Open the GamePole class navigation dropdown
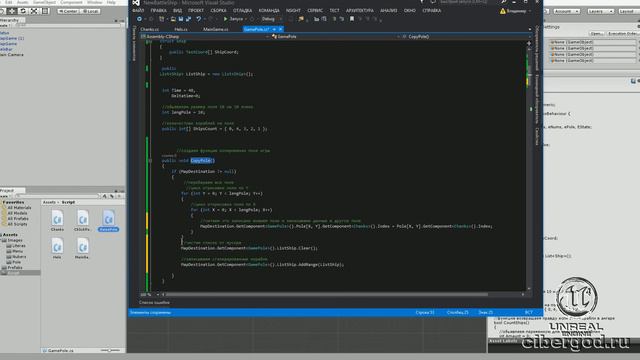The height and width of the screenshot is (360, 640). click(336, 37)
